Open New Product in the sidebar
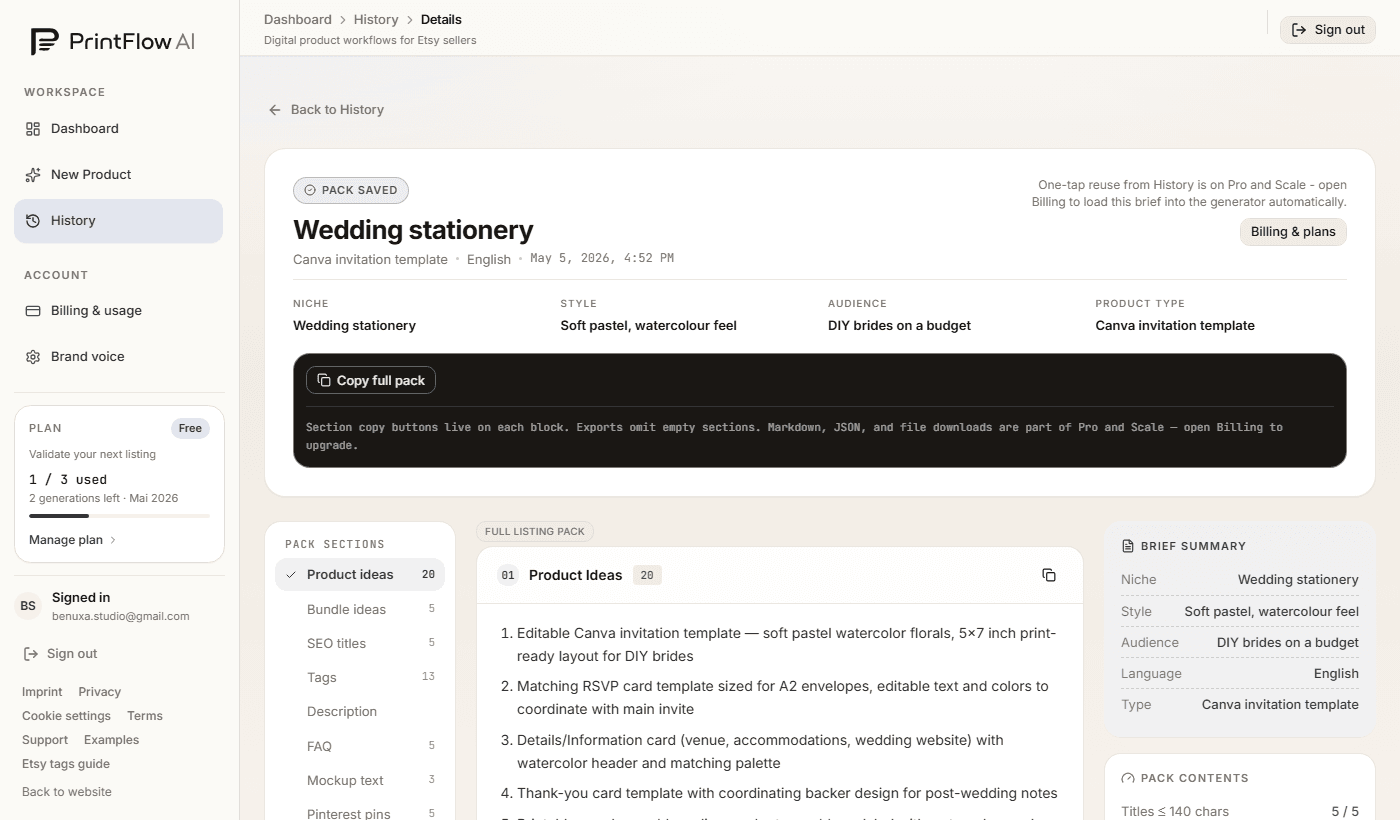The height and width of the screenshot is (820, 1400). 118,174
